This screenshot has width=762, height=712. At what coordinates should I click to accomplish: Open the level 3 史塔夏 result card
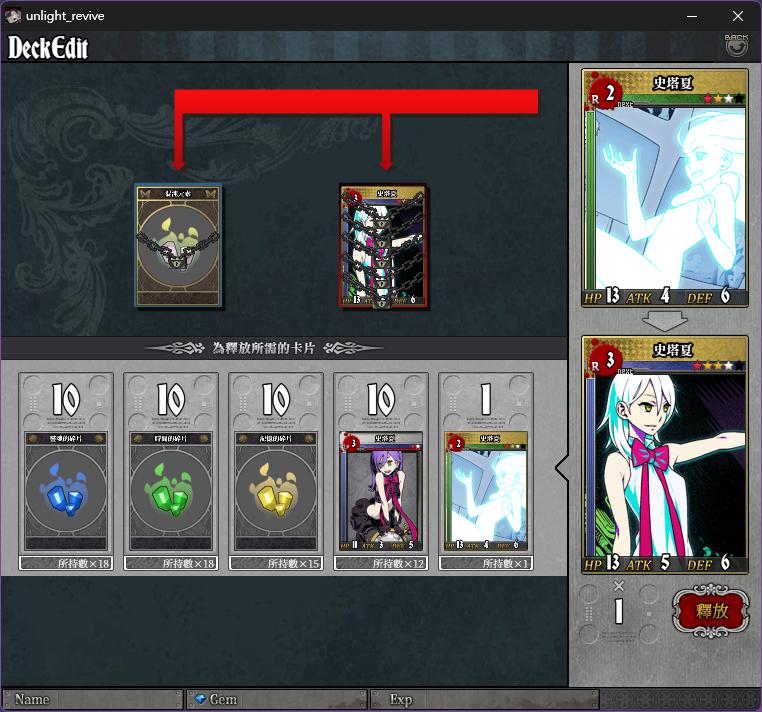665,455
